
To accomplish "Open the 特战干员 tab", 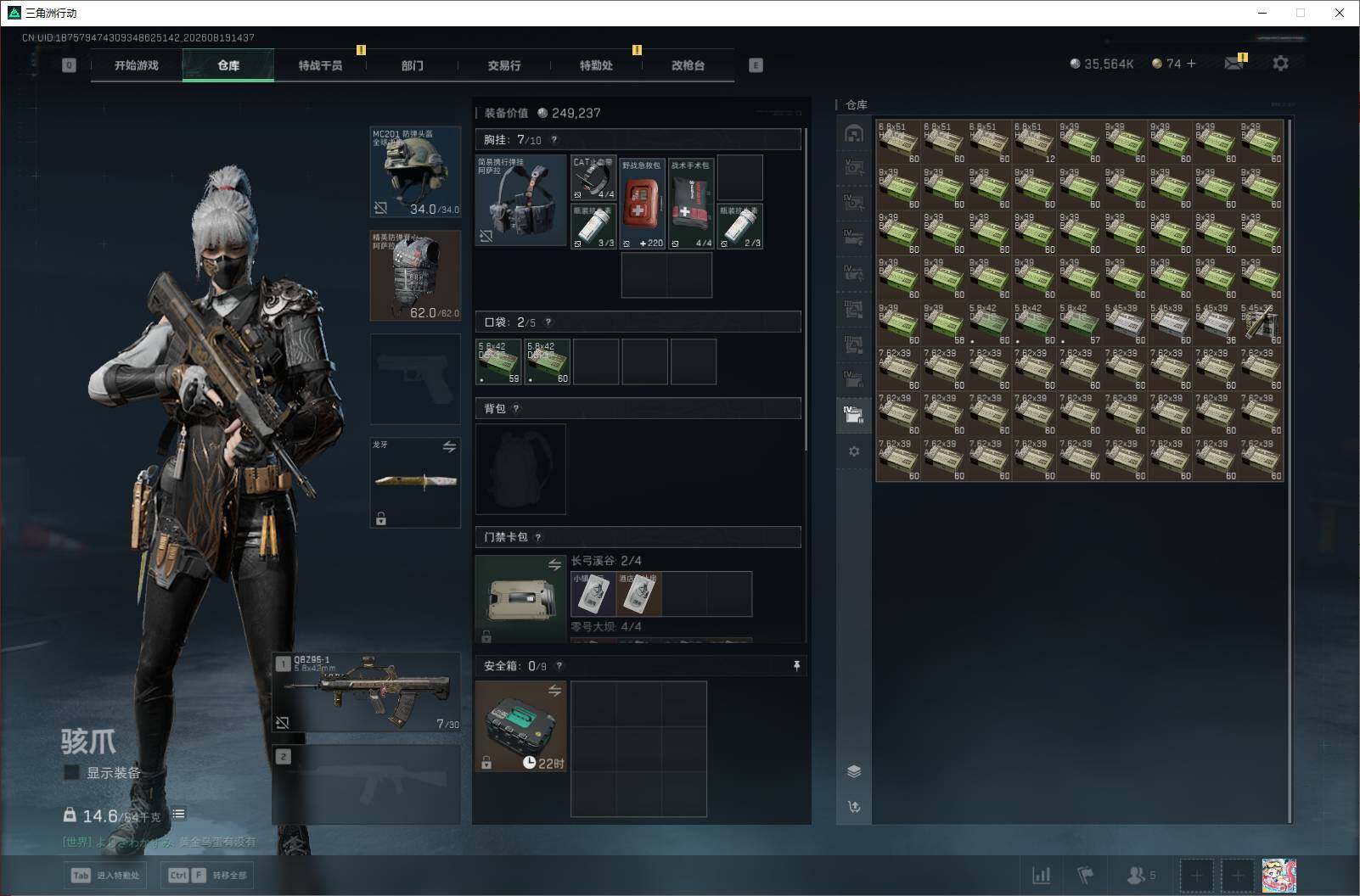I will (x=320, y=65).
